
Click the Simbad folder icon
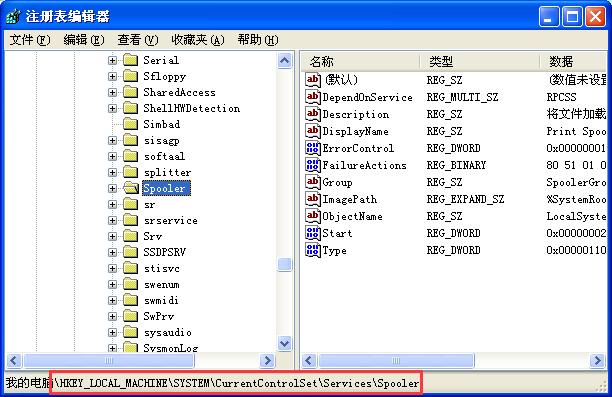tap(130, 124)
